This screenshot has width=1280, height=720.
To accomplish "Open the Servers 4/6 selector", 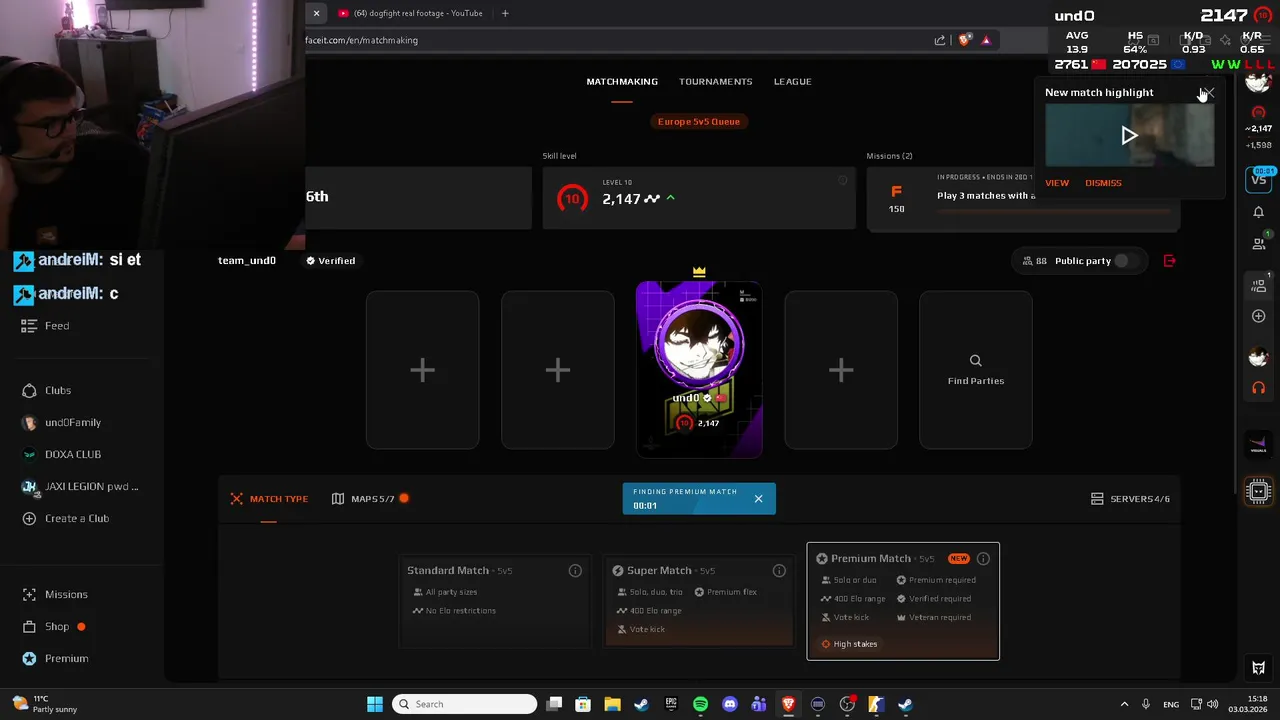I will click(x=1130, y=499).
